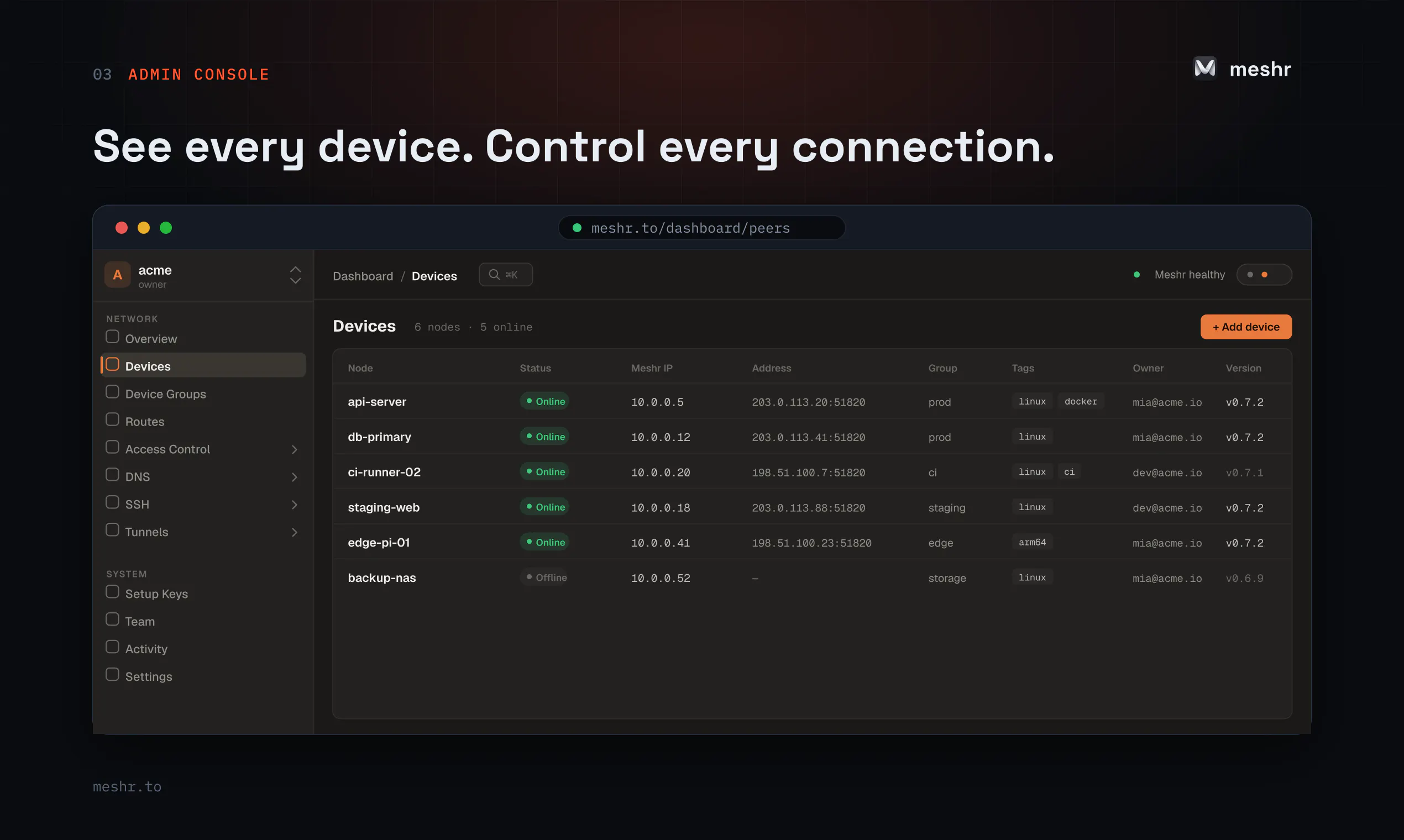The width and height of the screenshot is (1404, 840).
Task: Click the Device Groups sidebar icon
Action: pos(112,392)
